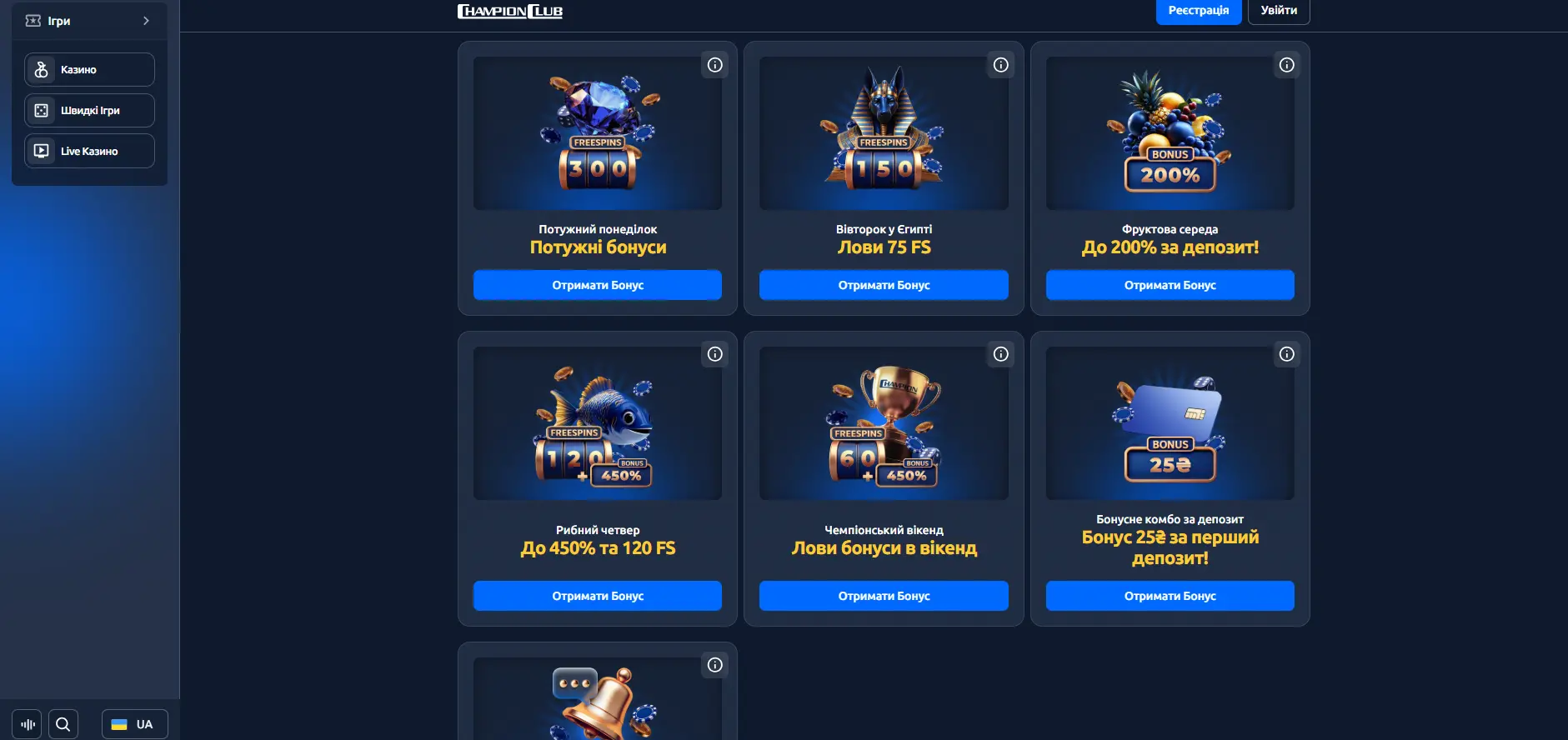Open Швидкі Ігри menu item

[89, 111]
